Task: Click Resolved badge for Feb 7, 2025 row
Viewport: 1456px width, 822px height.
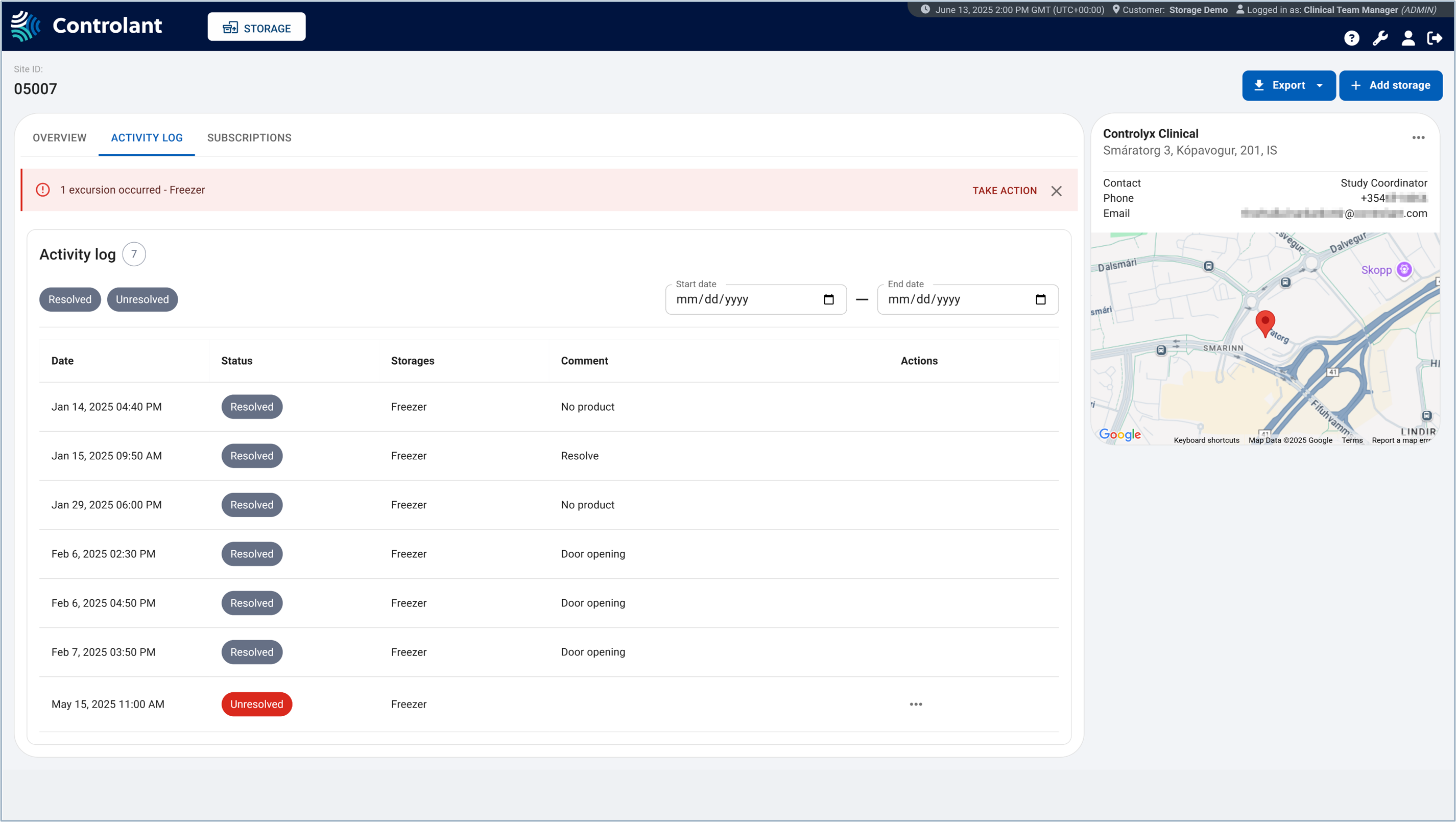Action: coord(252,652)
